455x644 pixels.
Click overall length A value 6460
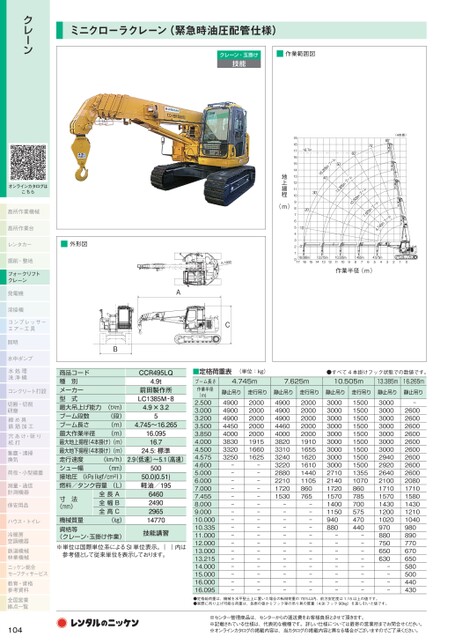tap(156, 494)
